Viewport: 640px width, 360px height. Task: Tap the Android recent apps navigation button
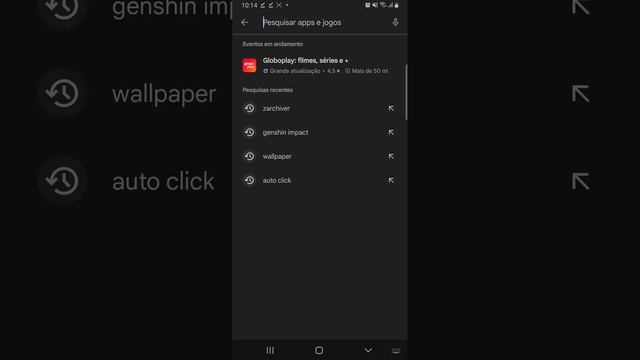(270, 350)
